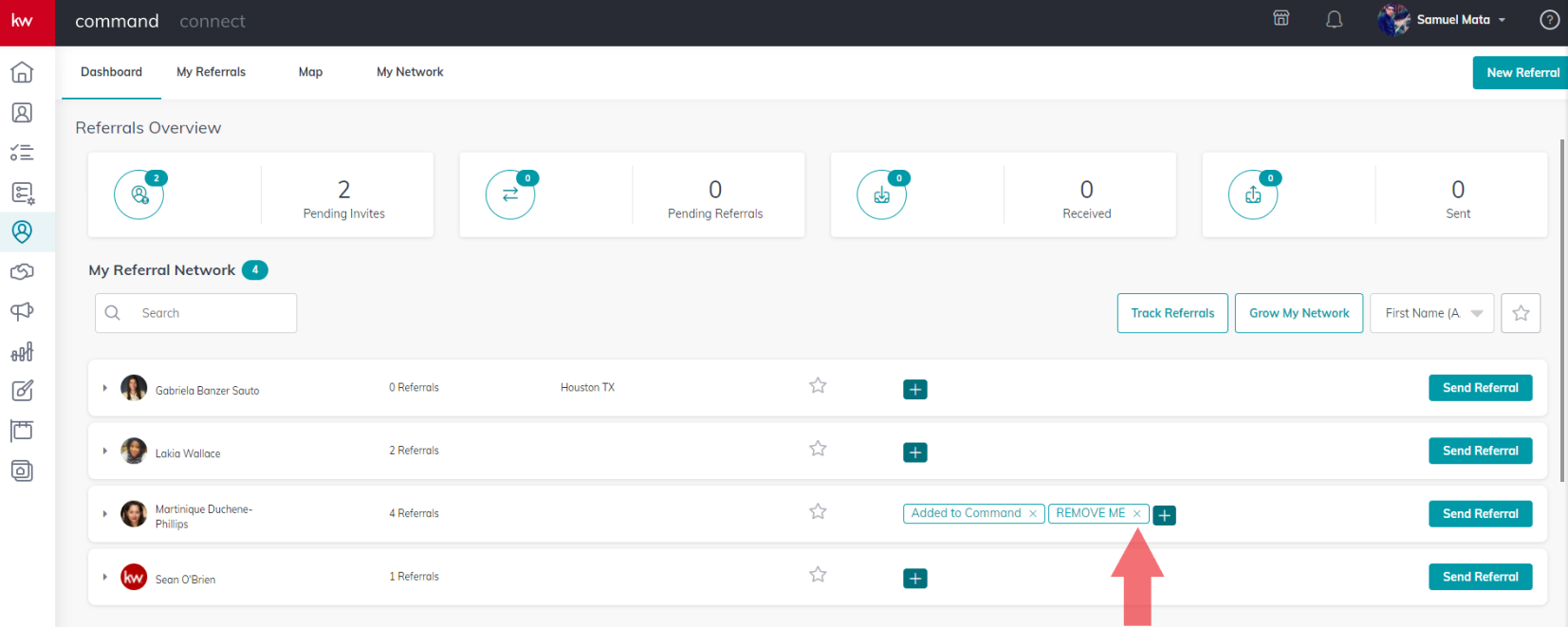Open the help question mark icon

1549,20
